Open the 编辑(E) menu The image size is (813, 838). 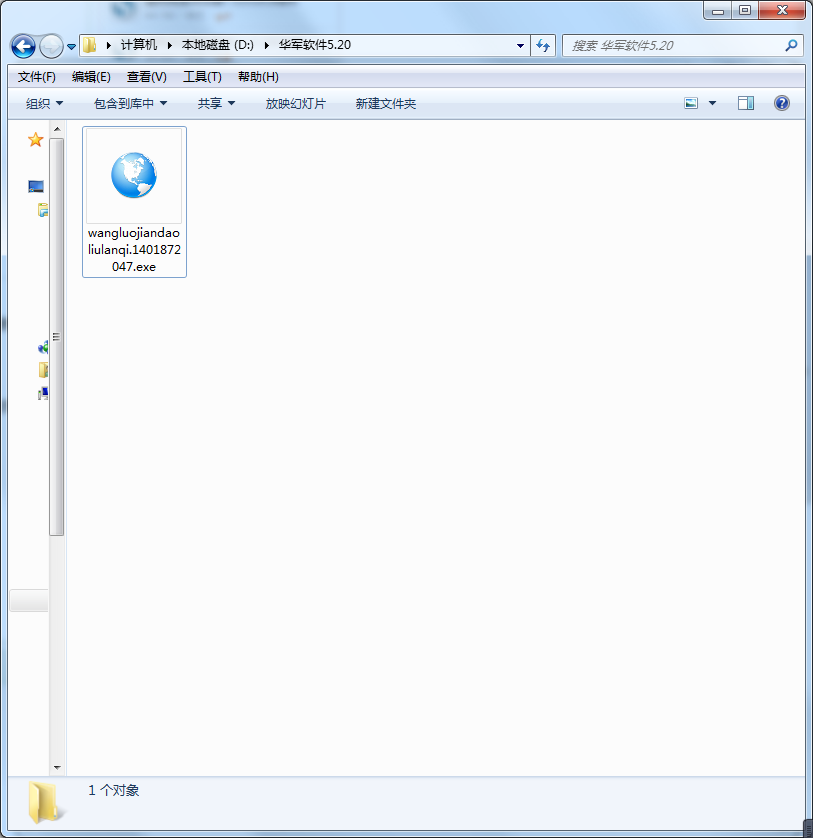(x=91, y=77)
